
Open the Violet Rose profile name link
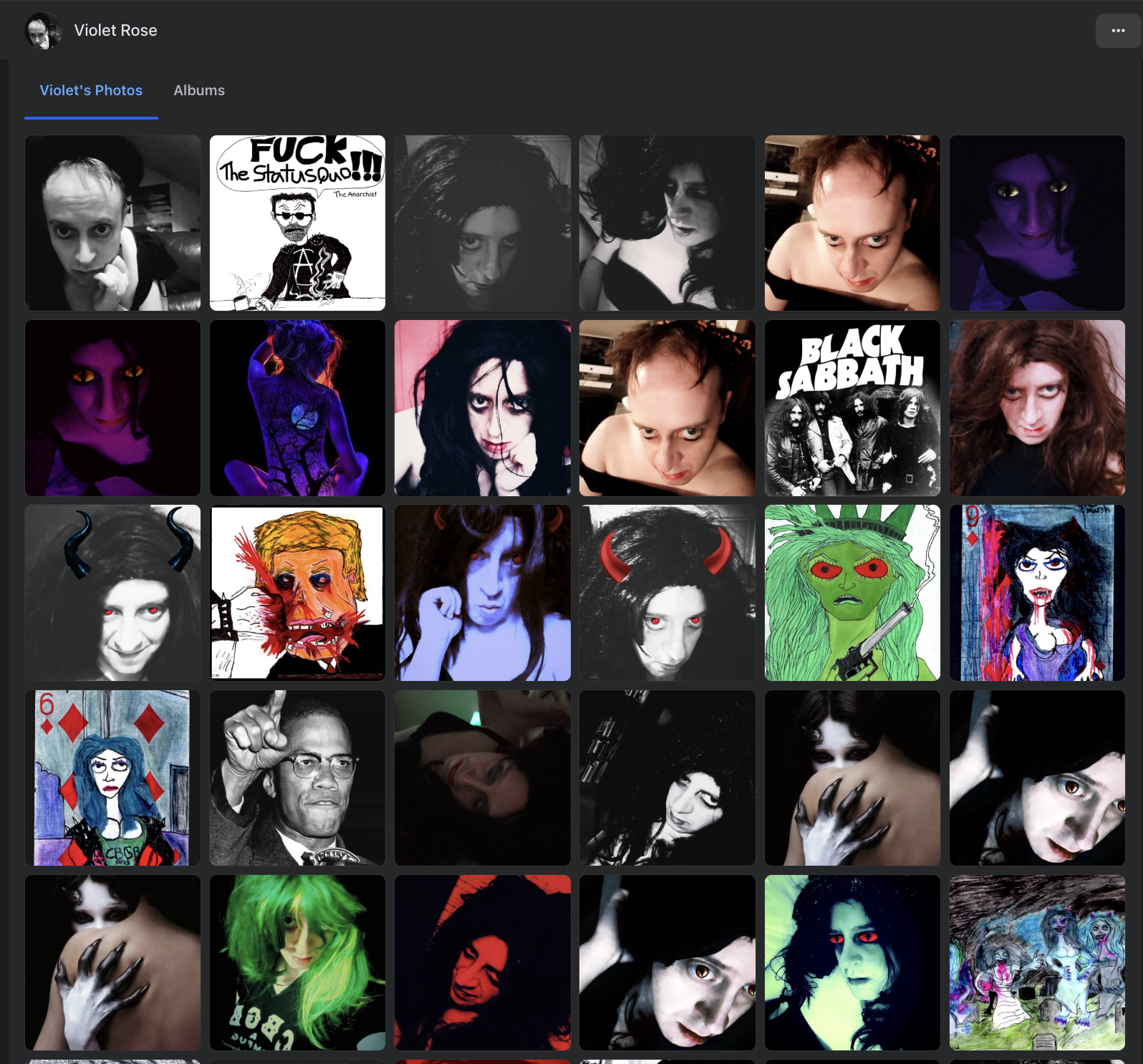click(115, 31)
